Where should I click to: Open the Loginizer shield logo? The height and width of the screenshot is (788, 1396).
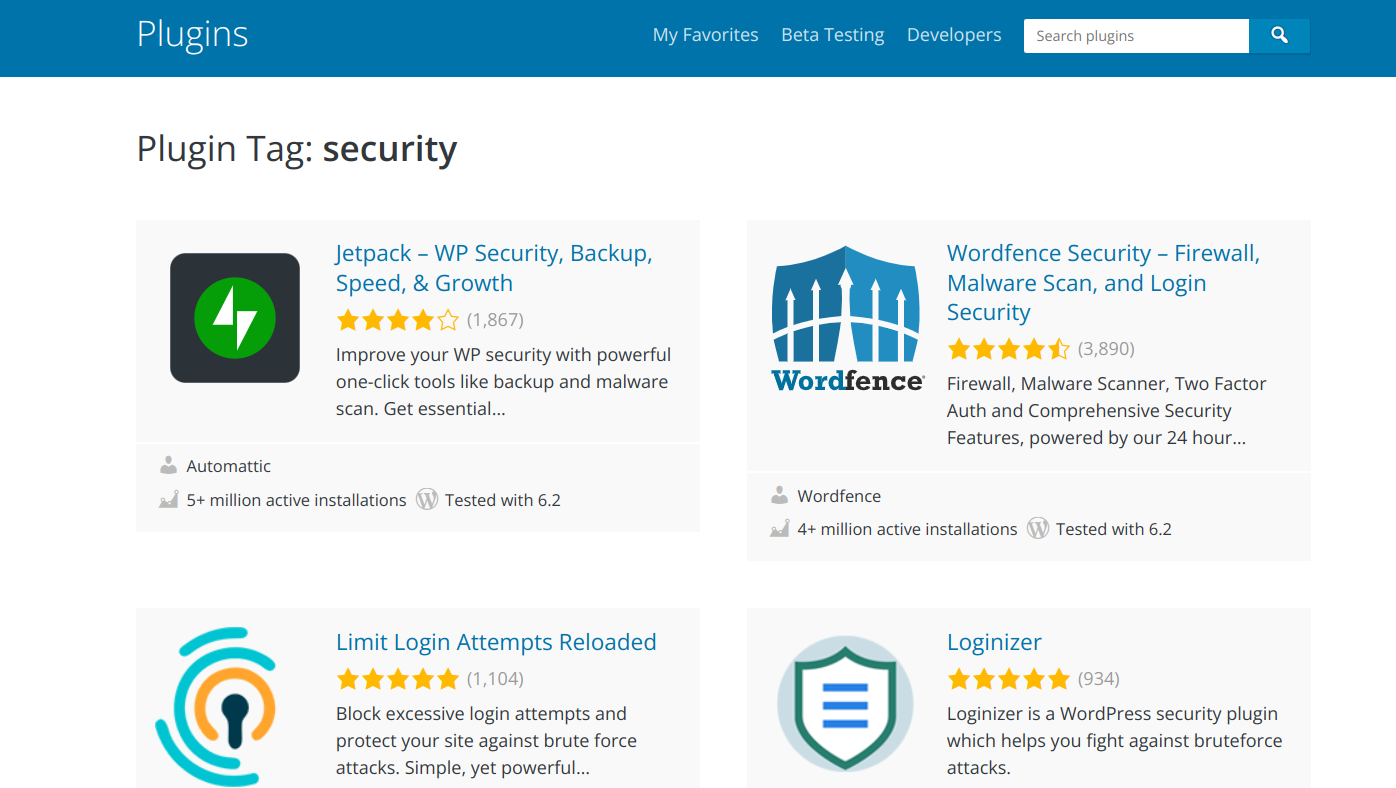(x=846, y=703)
